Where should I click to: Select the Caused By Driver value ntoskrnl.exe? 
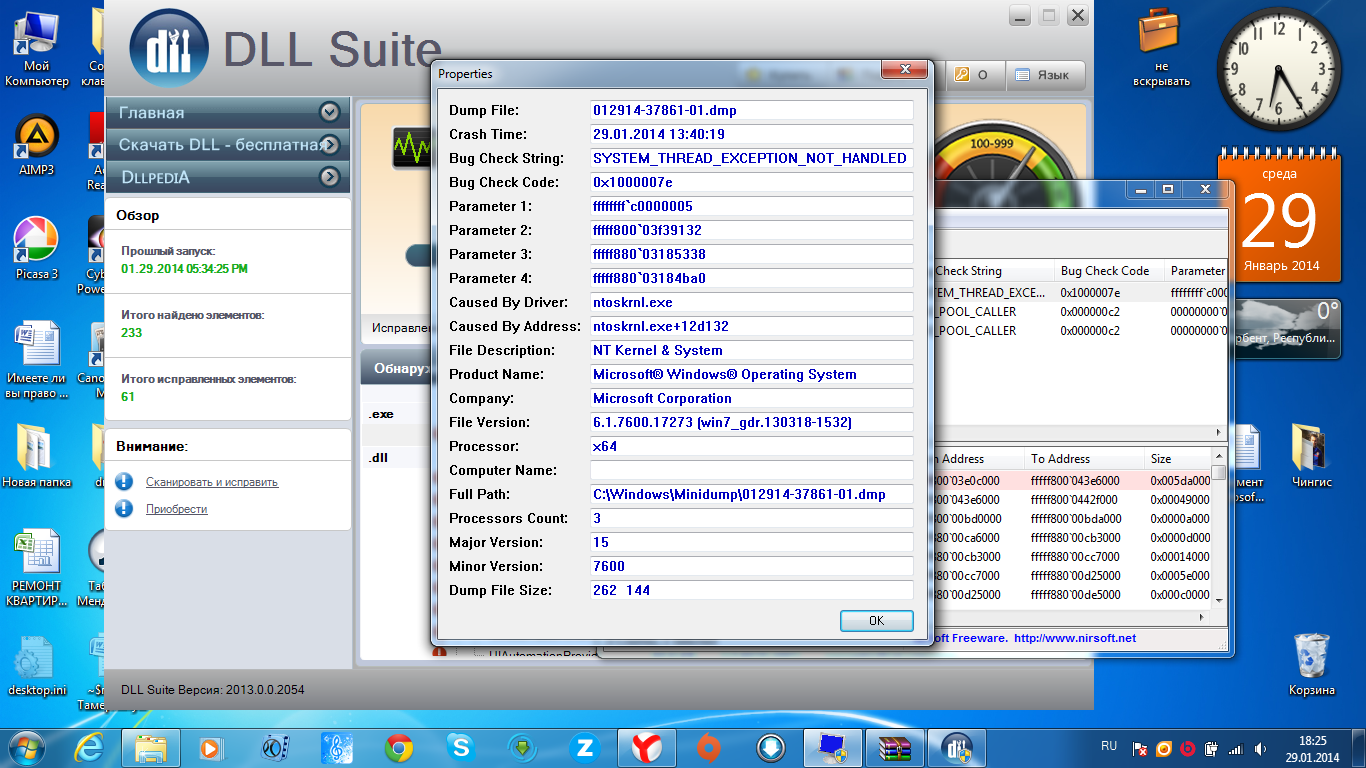(x=752, y=302)
